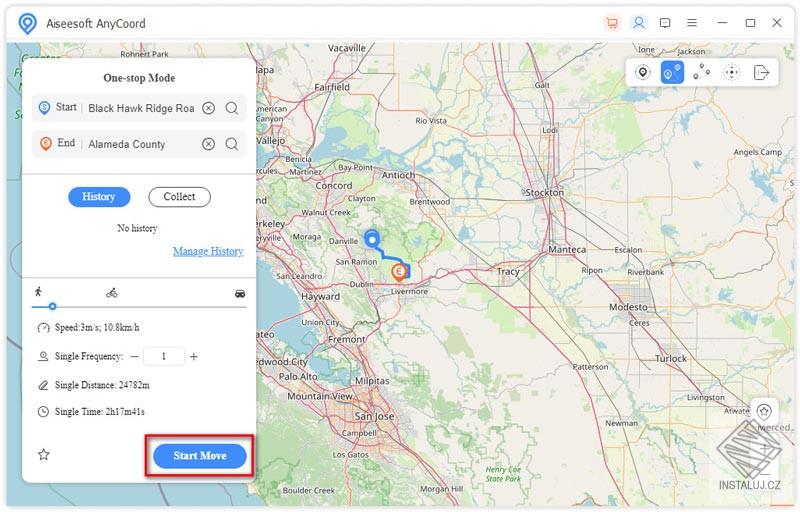Click the speed slider handle
This screenshot has height=512, width=800.
pyautogui.click(x=53, y=306)
